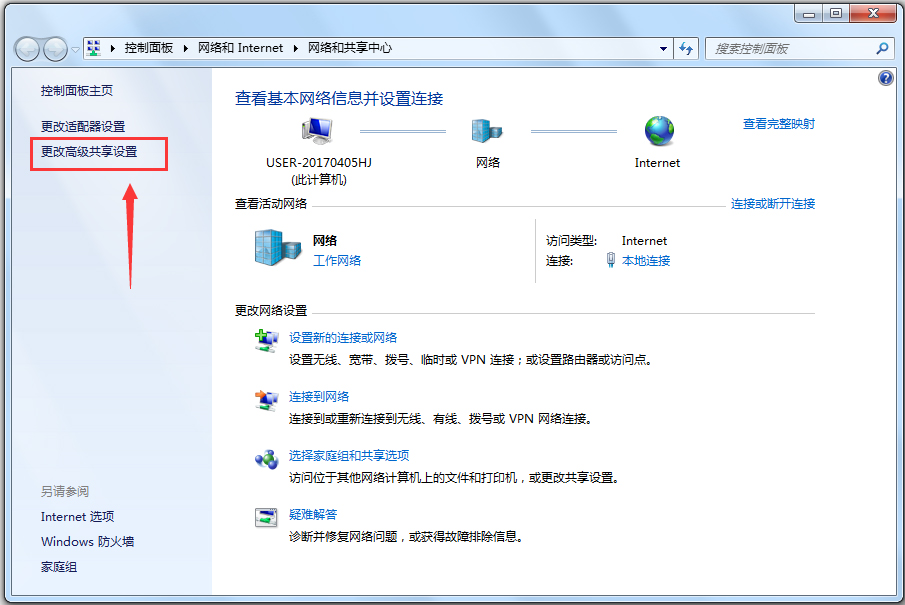Open the address bar dropdown arrow
The image size is (905, 605).
pyautogui.click(x=662, y=48)
